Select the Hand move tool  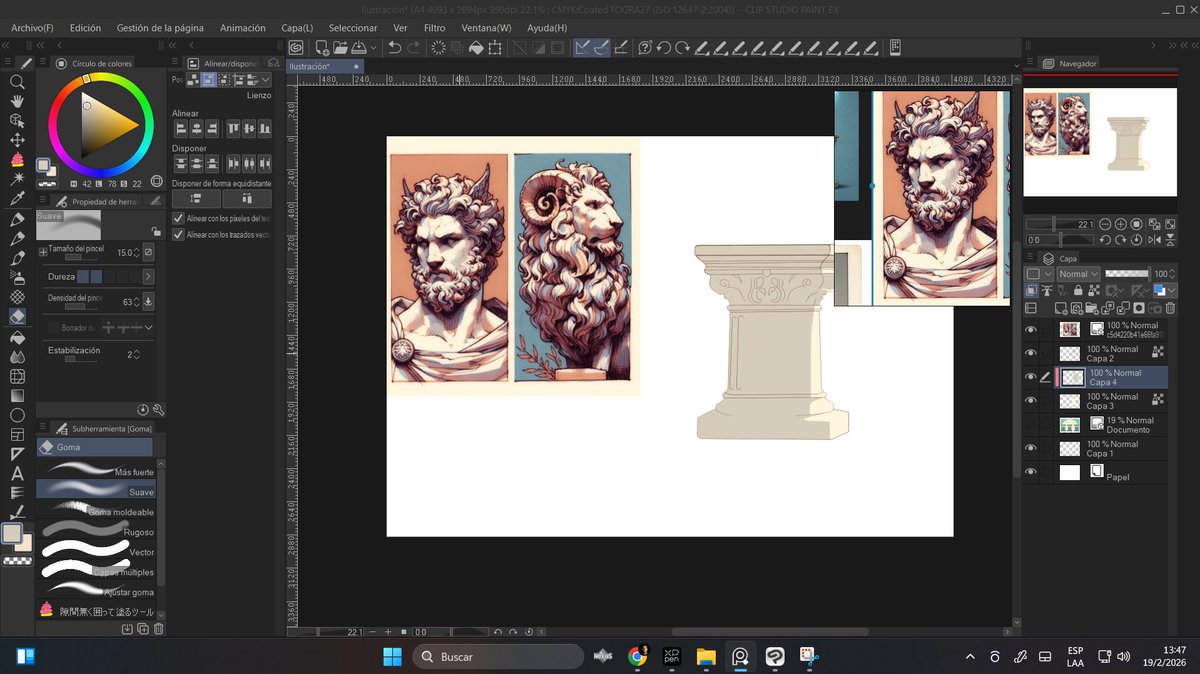17,101
